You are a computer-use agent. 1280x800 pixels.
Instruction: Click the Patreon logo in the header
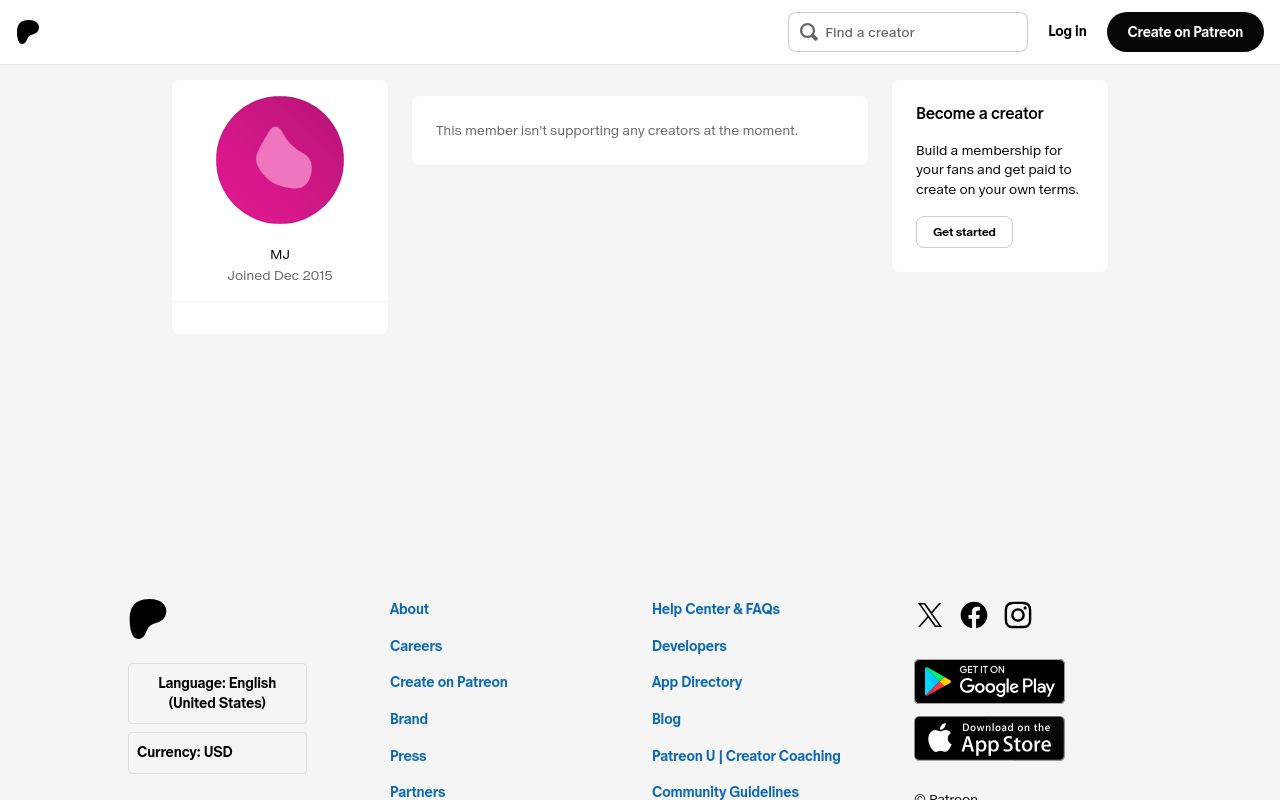[x=28, y=32]
